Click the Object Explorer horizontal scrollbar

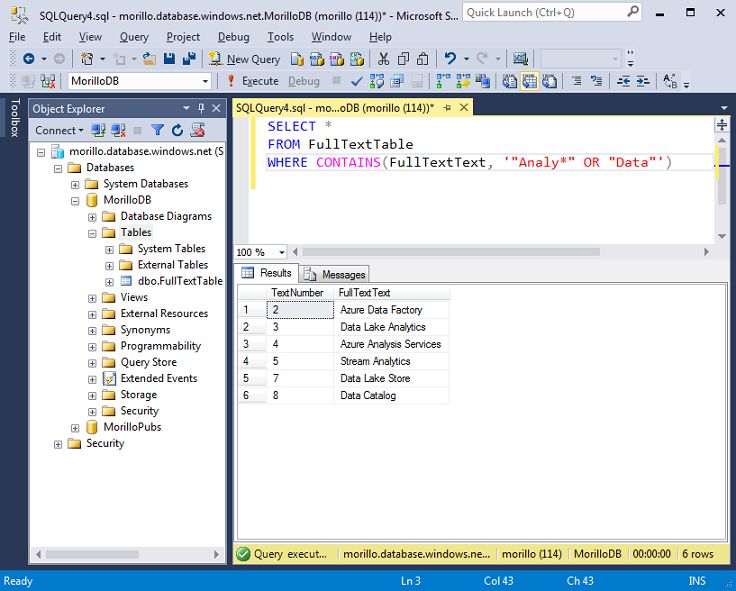click(x=92, y=554)
